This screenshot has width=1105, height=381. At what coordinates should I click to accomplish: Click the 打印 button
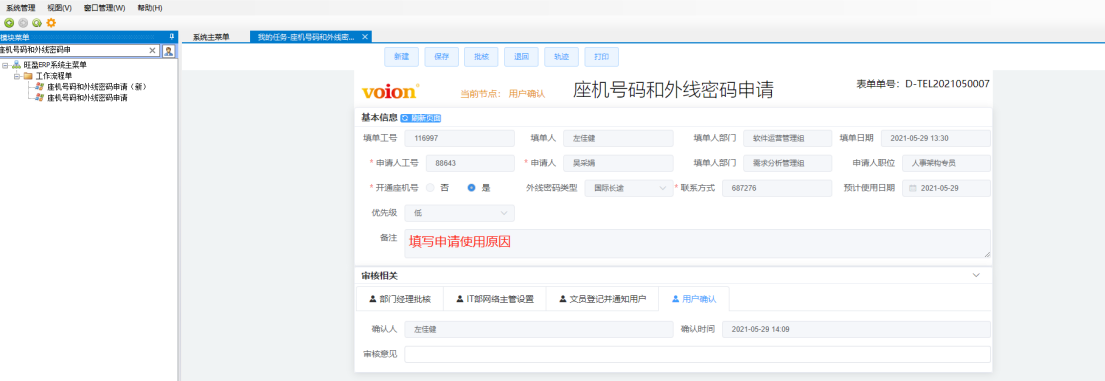pyautogui.click(x=602, y=57)
